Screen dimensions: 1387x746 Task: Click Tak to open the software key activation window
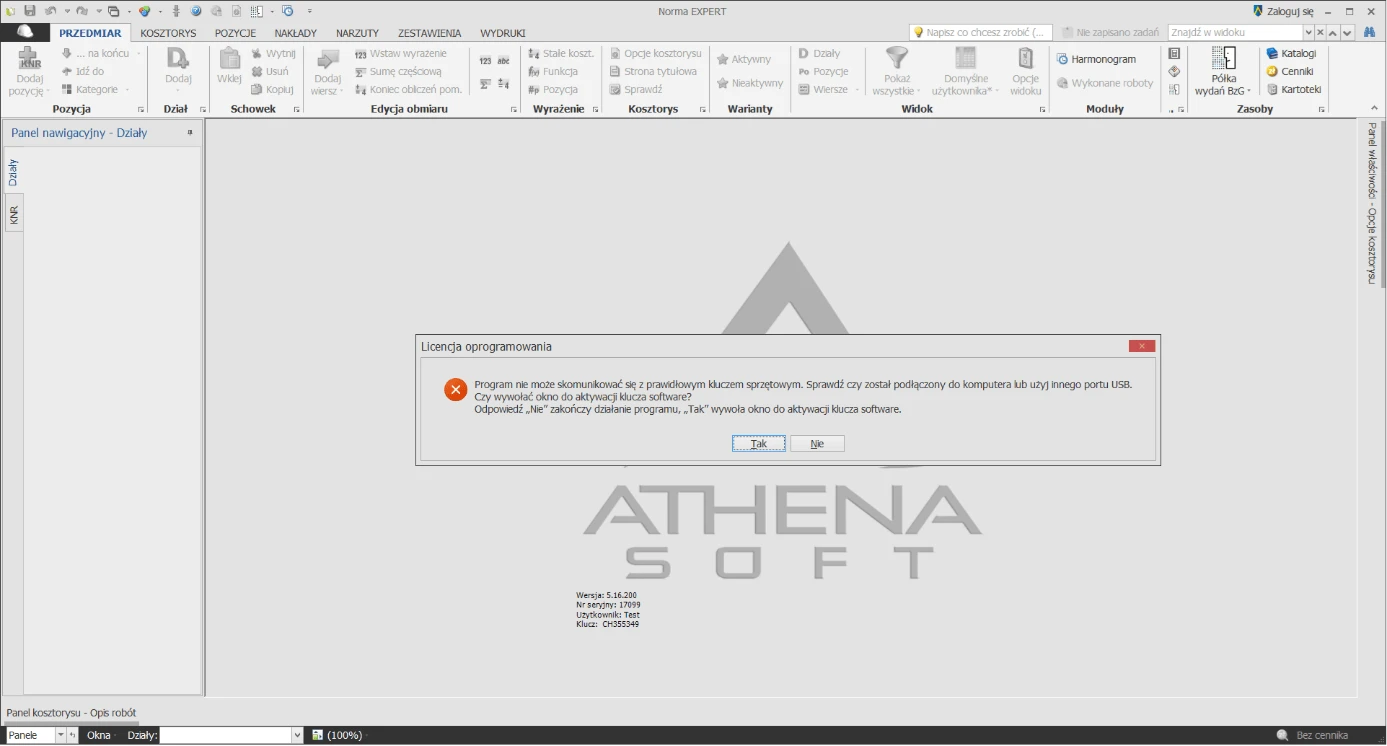pos(759,443)
